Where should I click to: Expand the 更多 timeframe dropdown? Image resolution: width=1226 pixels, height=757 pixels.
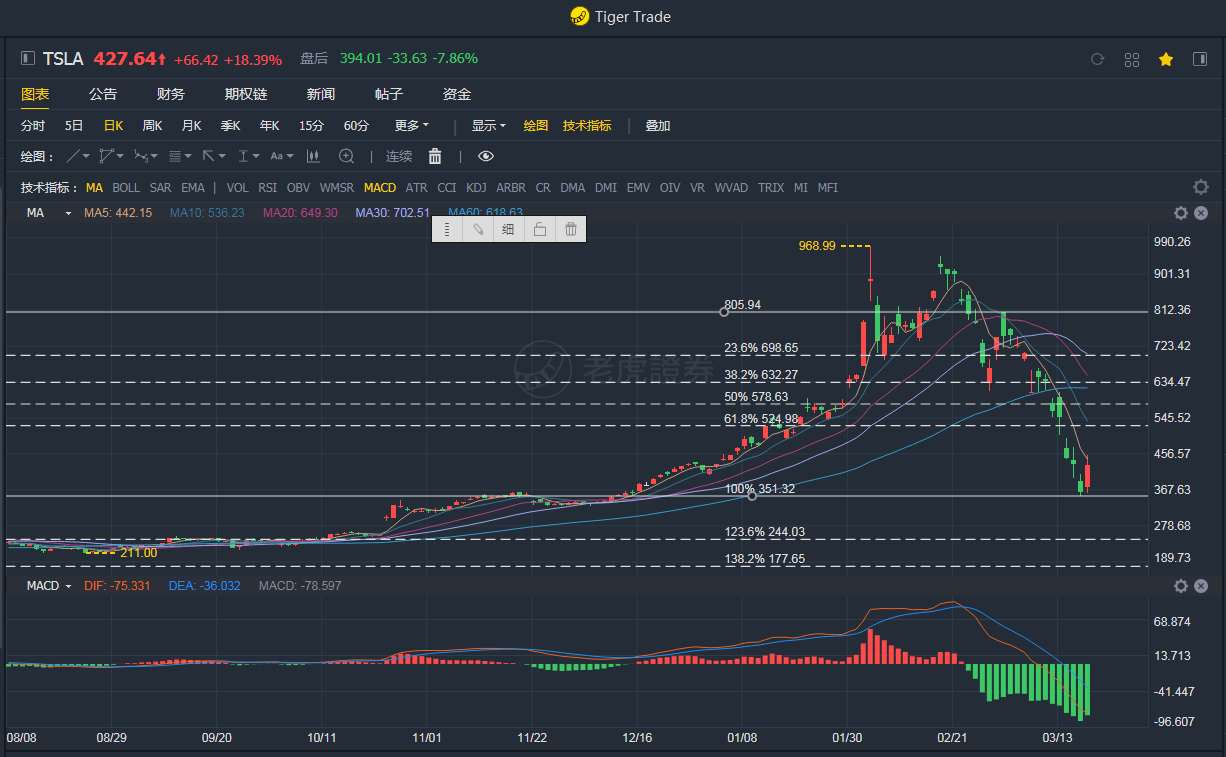[x=412, y=126]
